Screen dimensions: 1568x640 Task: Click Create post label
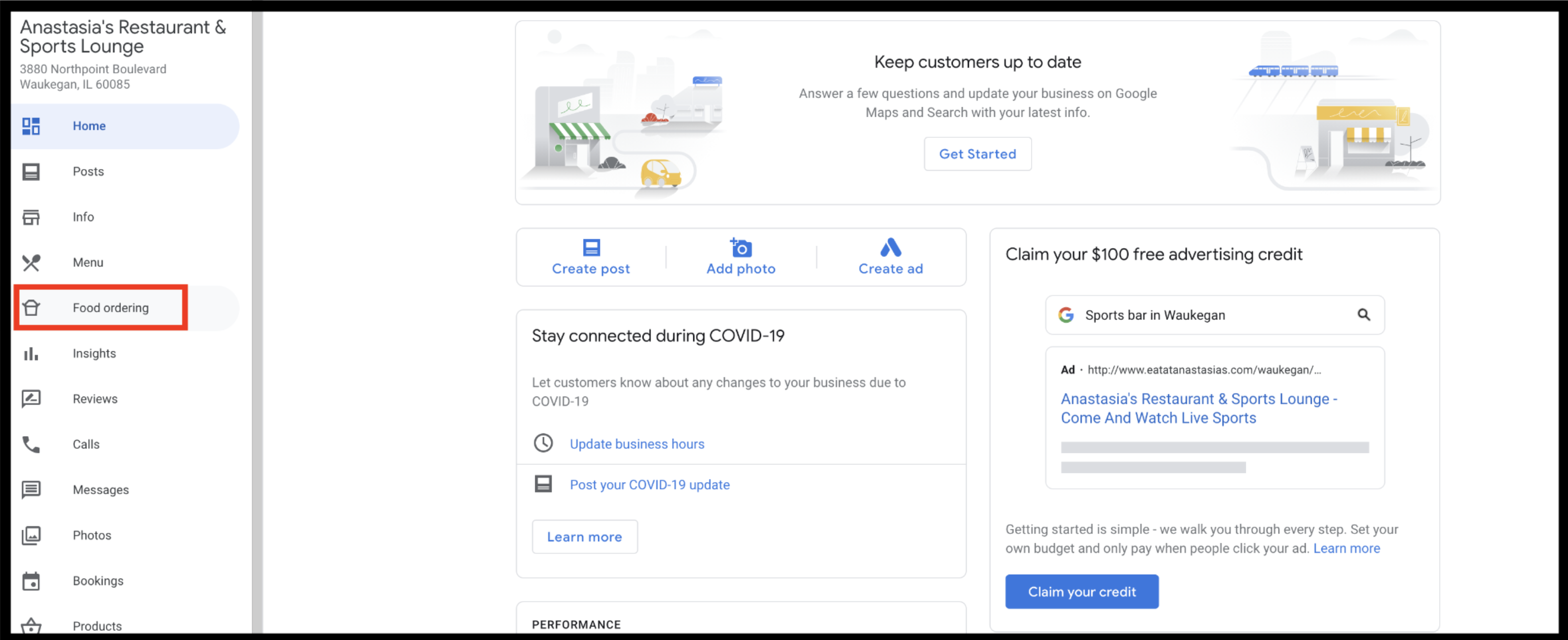click(x=591, y=269)
